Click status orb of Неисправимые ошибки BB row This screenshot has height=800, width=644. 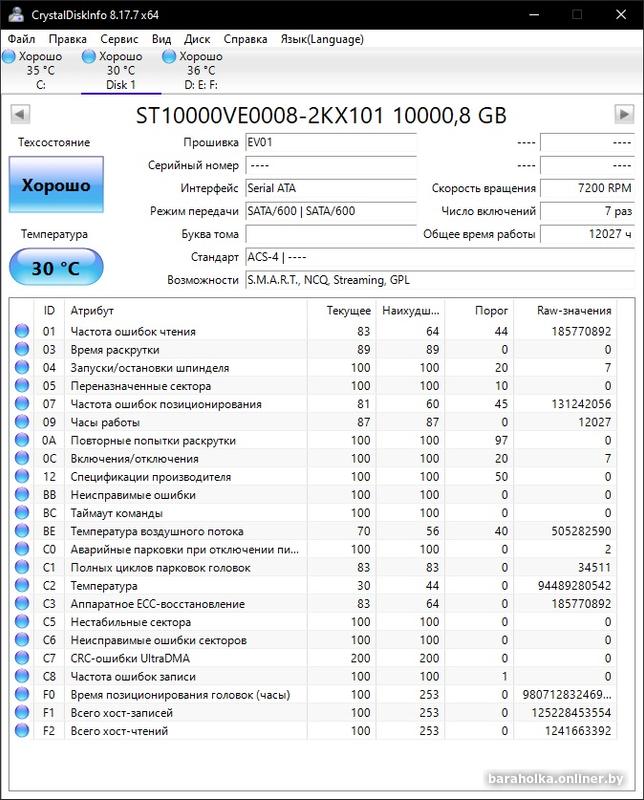[22, 494]
